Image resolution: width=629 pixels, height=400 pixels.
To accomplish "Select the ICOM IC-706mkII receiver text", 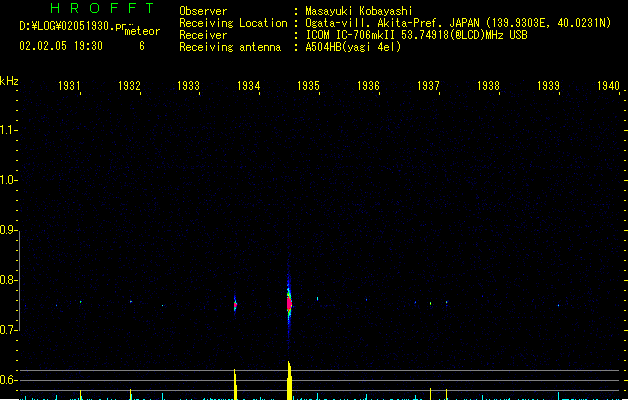I will [416, 35].
